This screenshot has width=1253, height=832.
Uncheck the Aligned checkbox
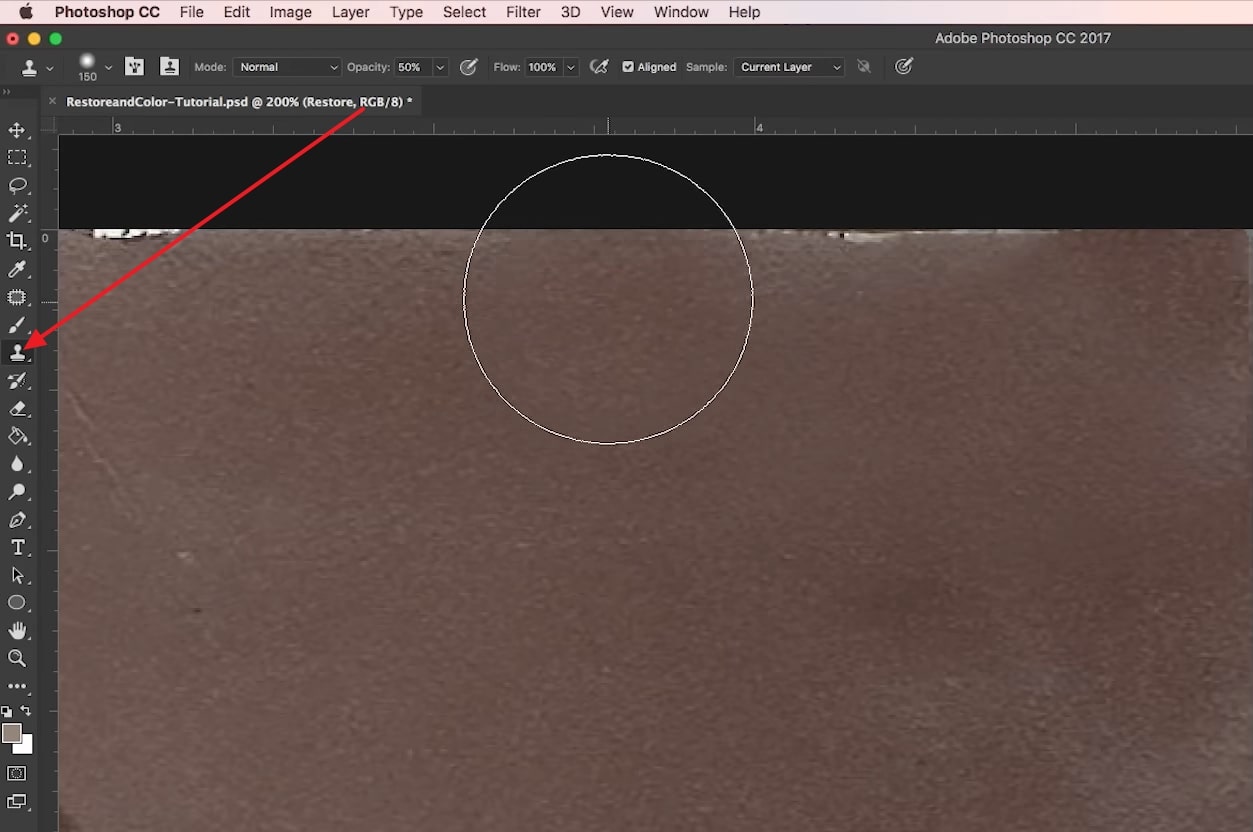click(x=628, y=67)
